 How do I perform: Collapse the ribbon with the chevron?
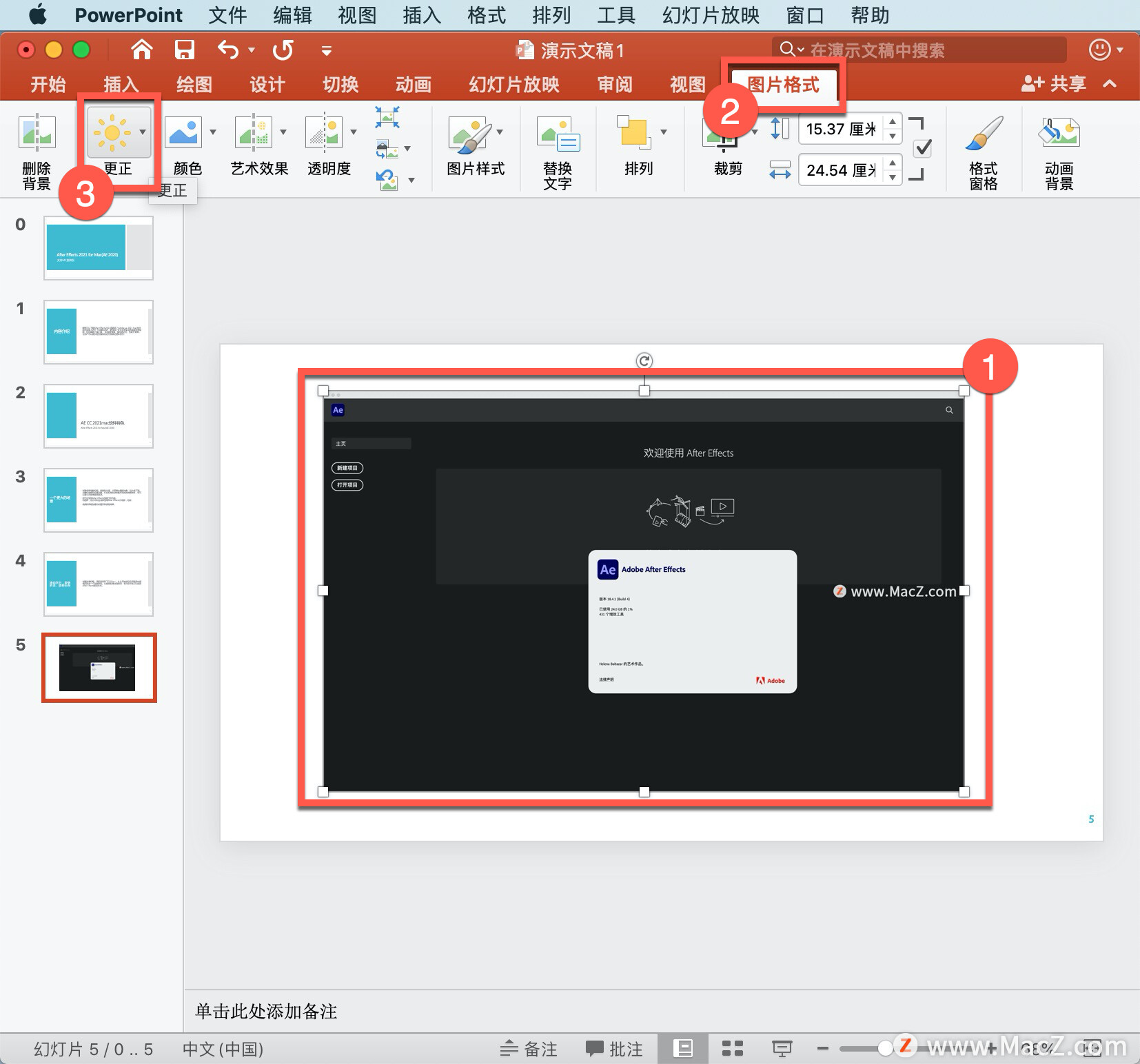(x=1110, y=84)
